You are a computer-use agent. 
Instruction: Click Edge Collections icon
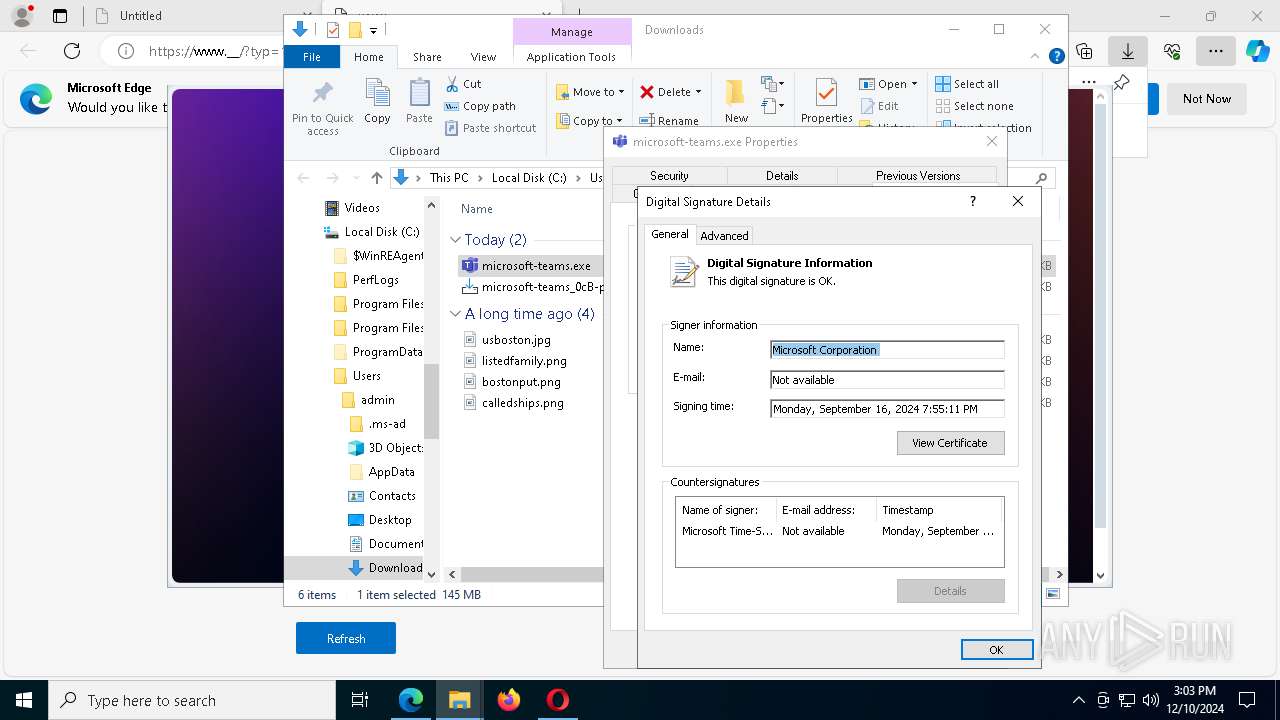click(x=1084, y=51)
